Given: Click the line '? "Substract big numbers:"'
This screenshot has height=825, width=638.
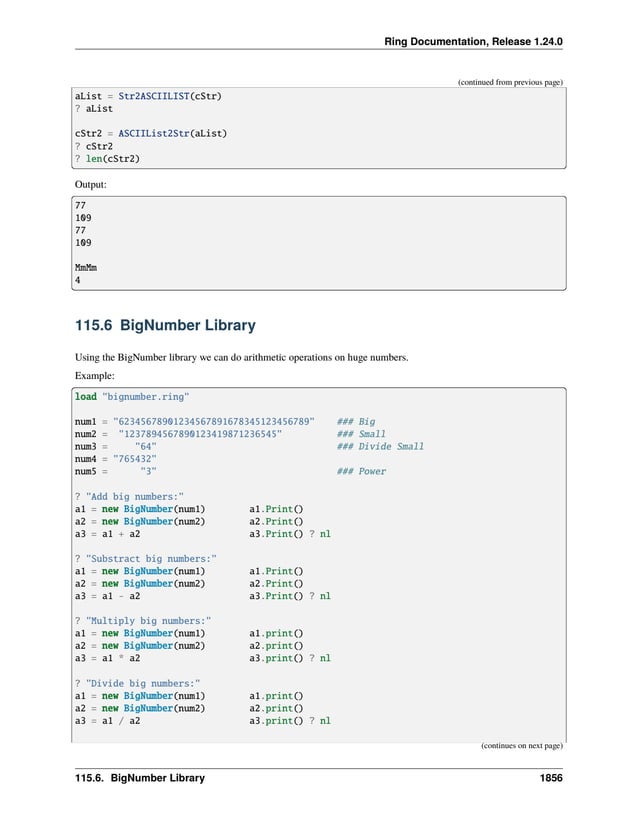Looking at the screenshot, I should tap(146, 559).
